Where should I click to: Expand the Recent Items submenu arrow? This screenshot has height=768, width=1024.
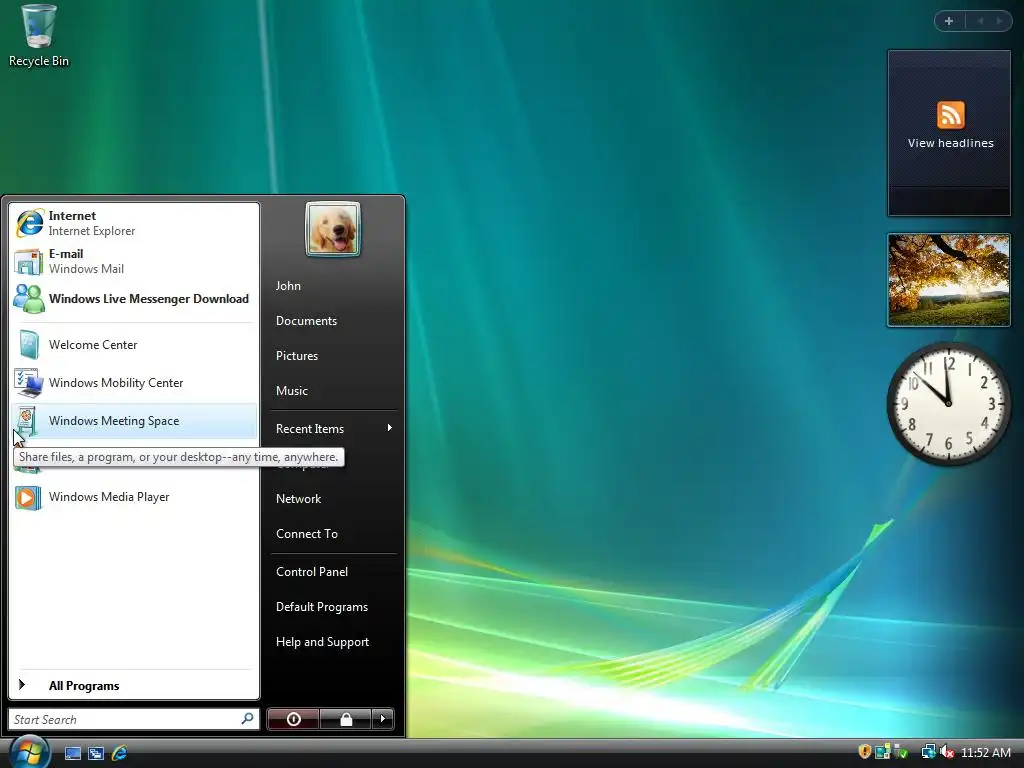[390, 428]
